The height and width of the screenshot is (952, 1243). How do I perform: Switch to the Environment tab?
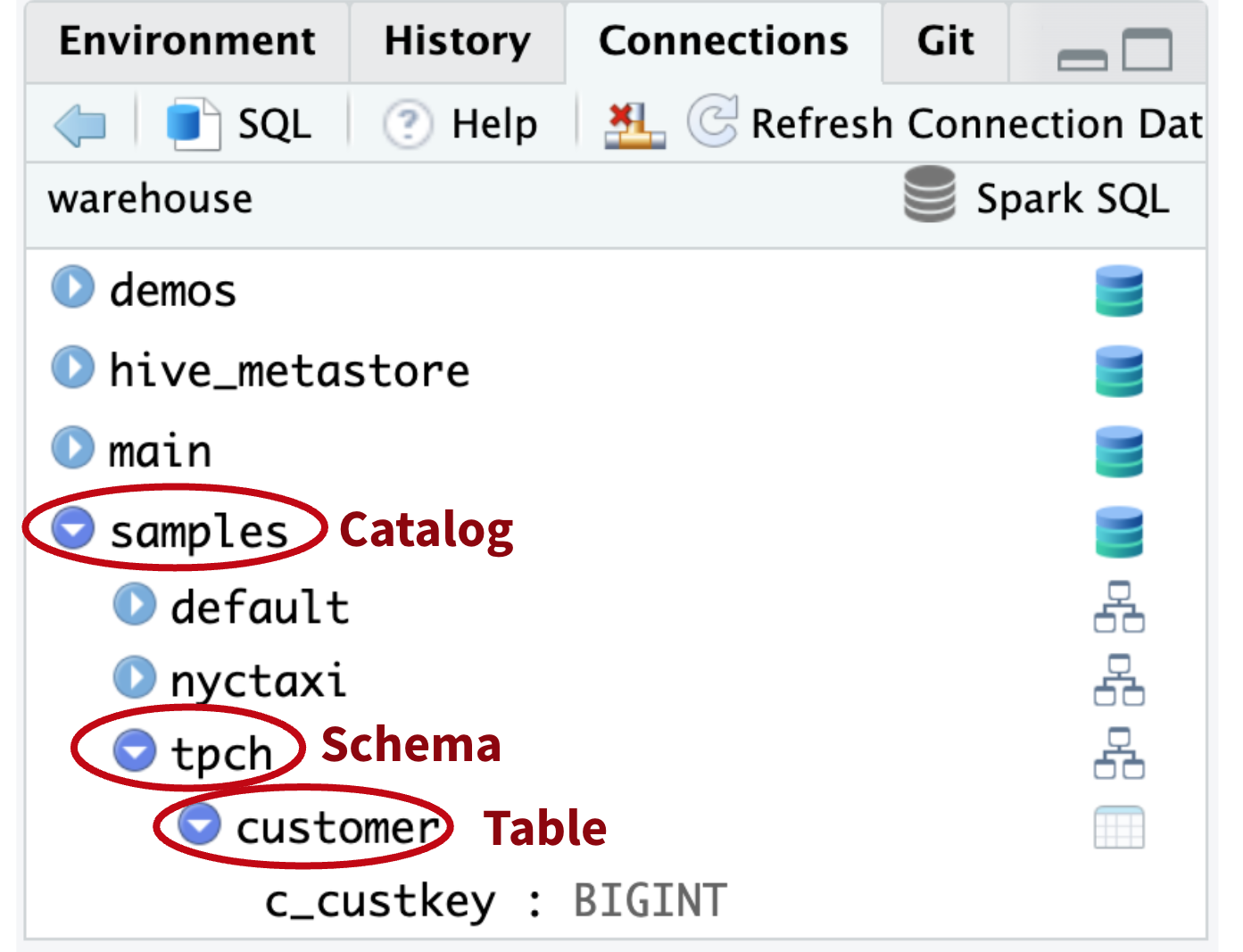[187, 41]
